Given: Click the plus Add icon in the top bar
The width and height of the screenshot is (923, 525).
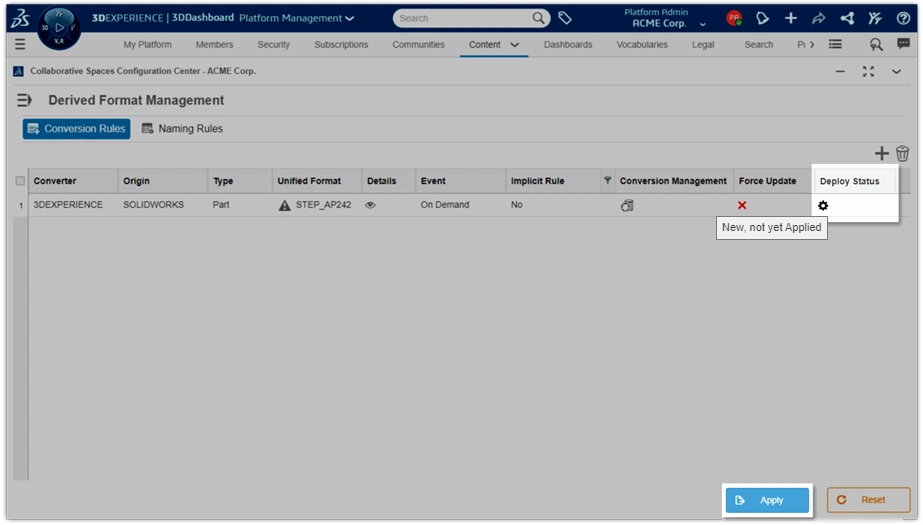Looking at the screenshot, I should (791, 18).
